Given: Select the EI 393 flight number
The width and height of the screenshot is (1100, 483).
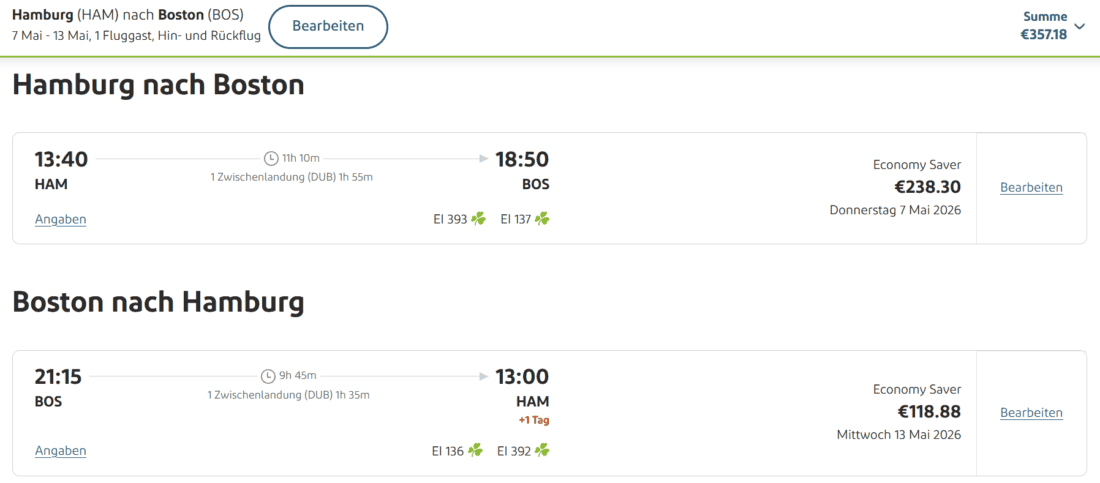Looking at the screenshot, I should click(x=450, y=219).
